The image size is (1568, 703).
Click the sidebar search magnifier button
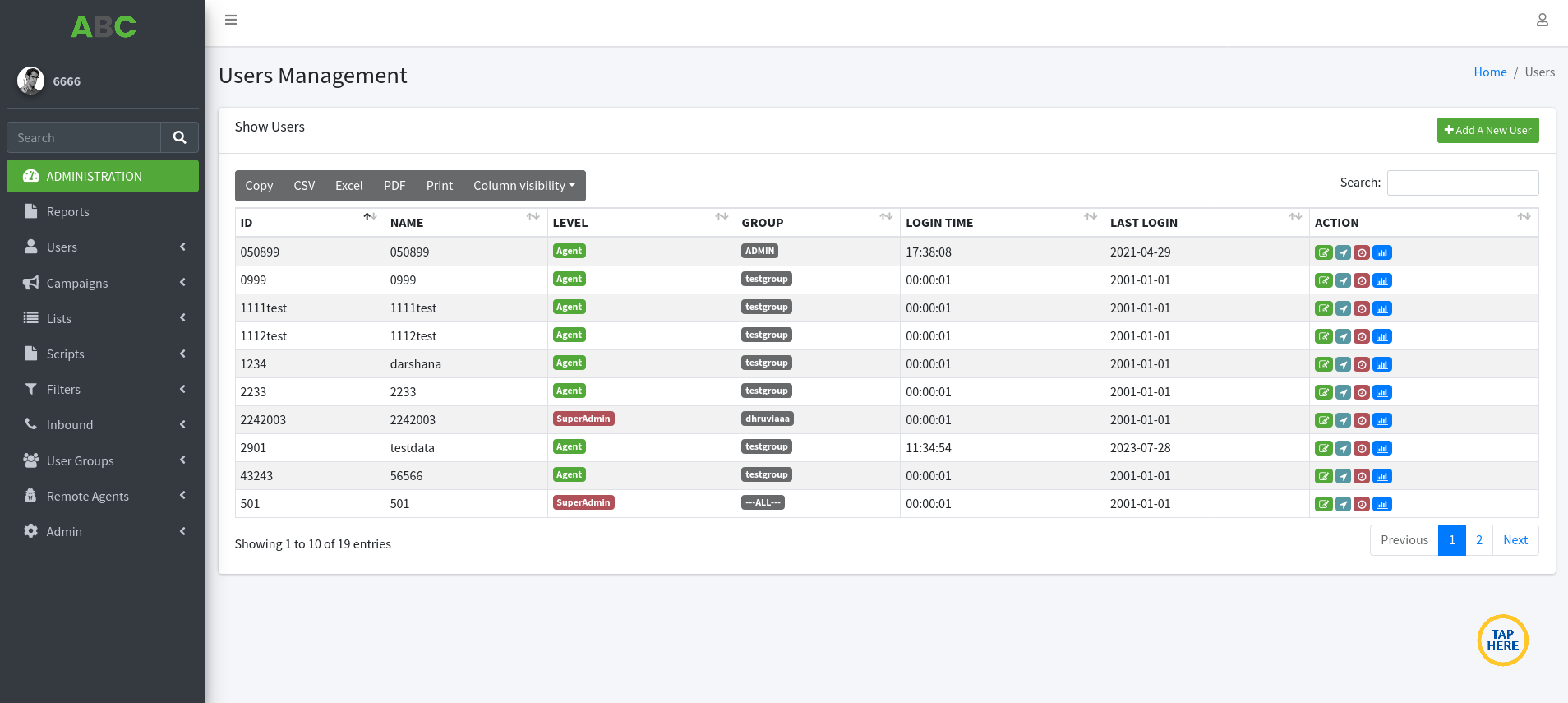[x=179, y=137]
